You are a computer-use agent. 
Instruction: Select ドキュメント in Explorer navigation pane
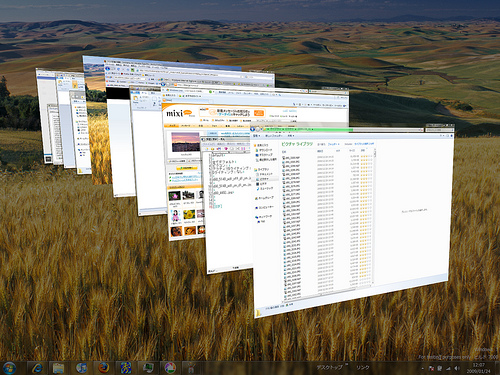(x=264, y=174)
